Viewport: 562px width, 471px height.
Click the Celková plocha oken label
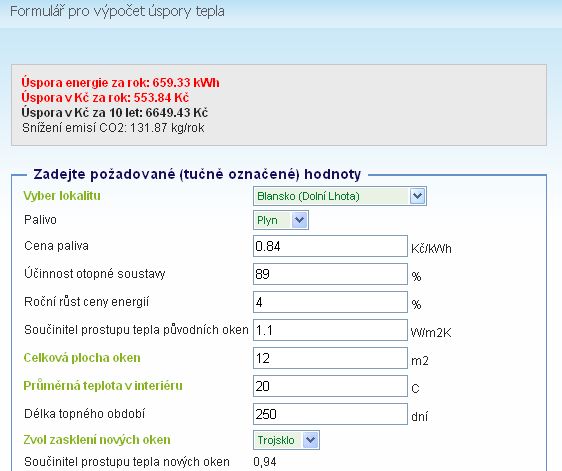(x=82, y=358)
